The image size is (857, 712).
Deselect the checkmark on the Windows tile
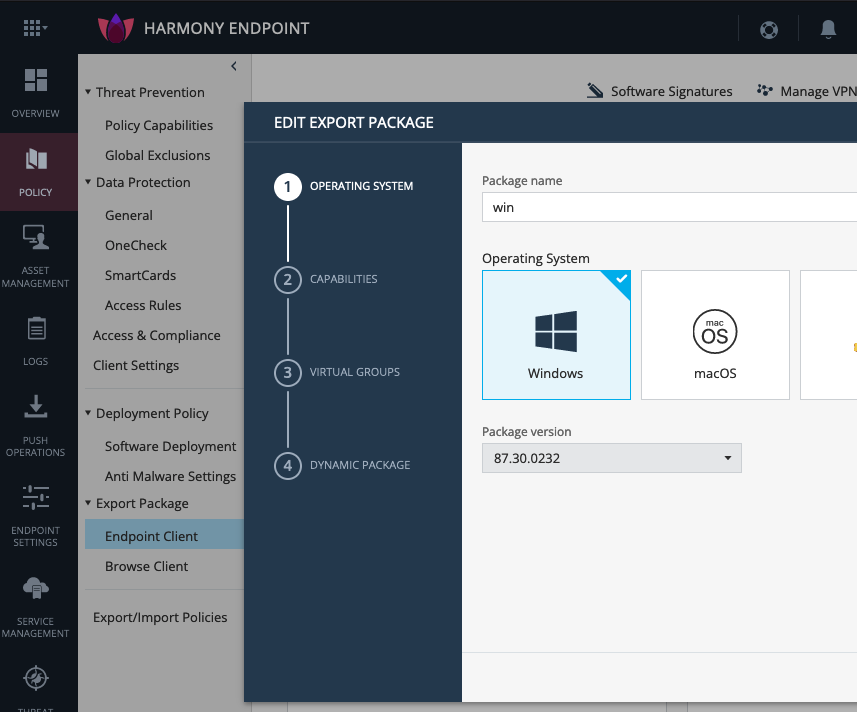pos(622,279)
